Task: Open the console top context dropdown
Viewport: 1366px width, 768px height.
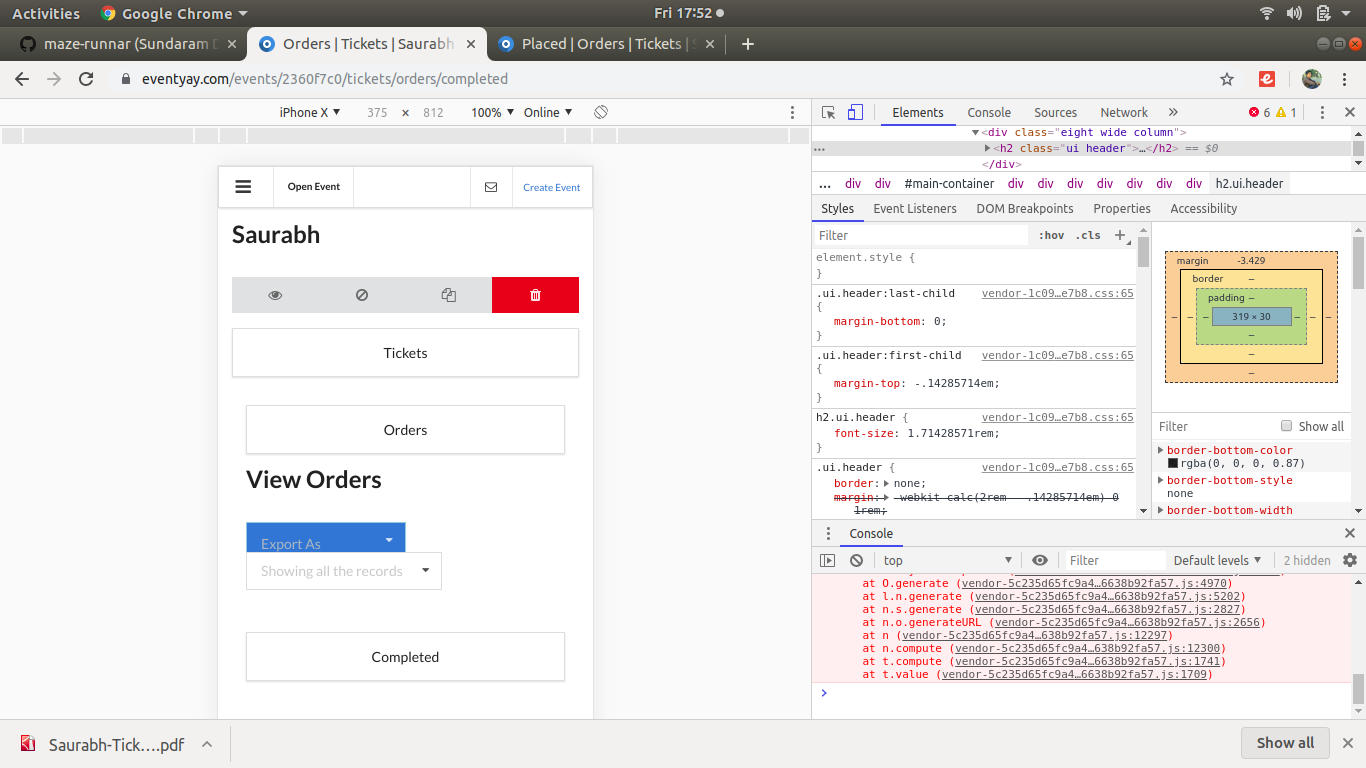Action: tap(947, 561)
